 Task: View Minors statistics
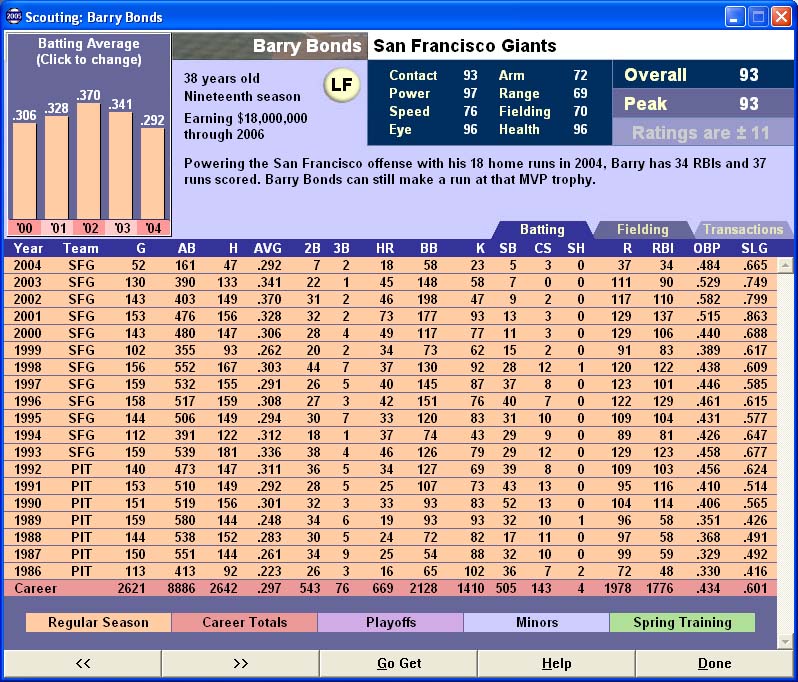(537, 622)
